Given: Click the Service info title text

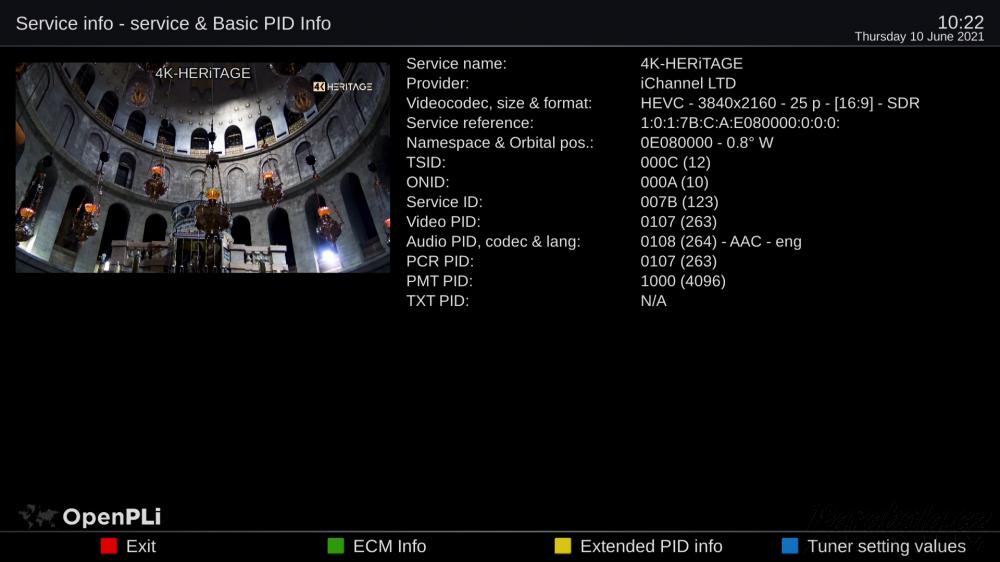Looking at the screenshot, I should pyautogui.click(x=173, y=24).
